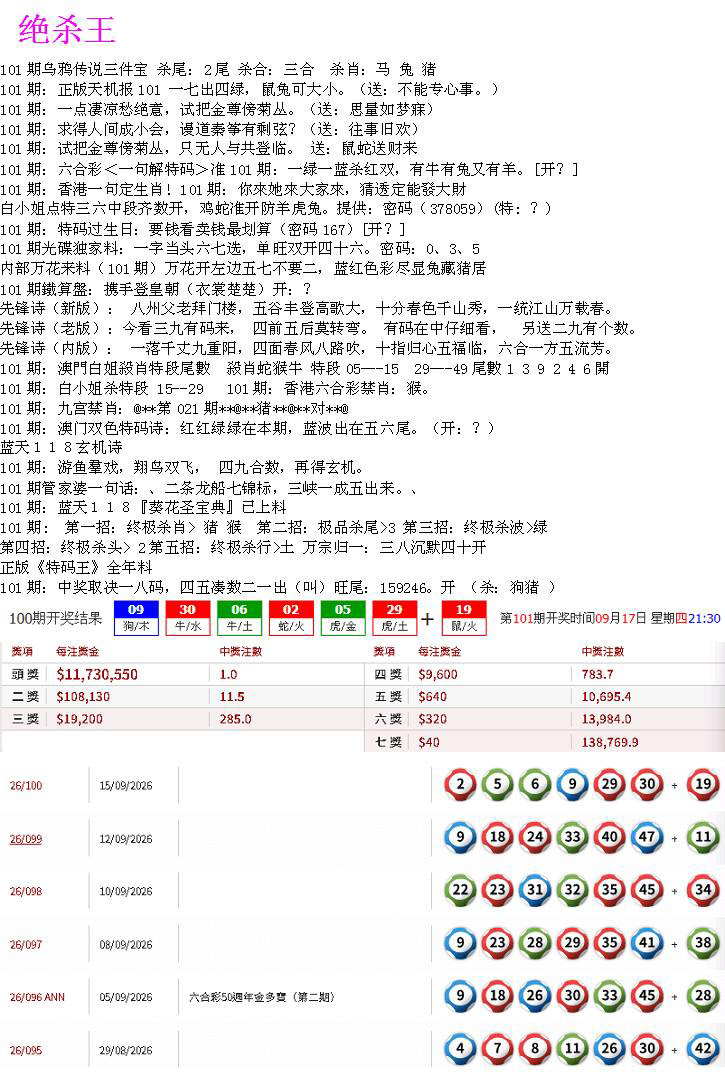Click date 15/09/2026 in results table
Image resolution: width=725 pixels, height=1076 pixels.
[126, 786]
